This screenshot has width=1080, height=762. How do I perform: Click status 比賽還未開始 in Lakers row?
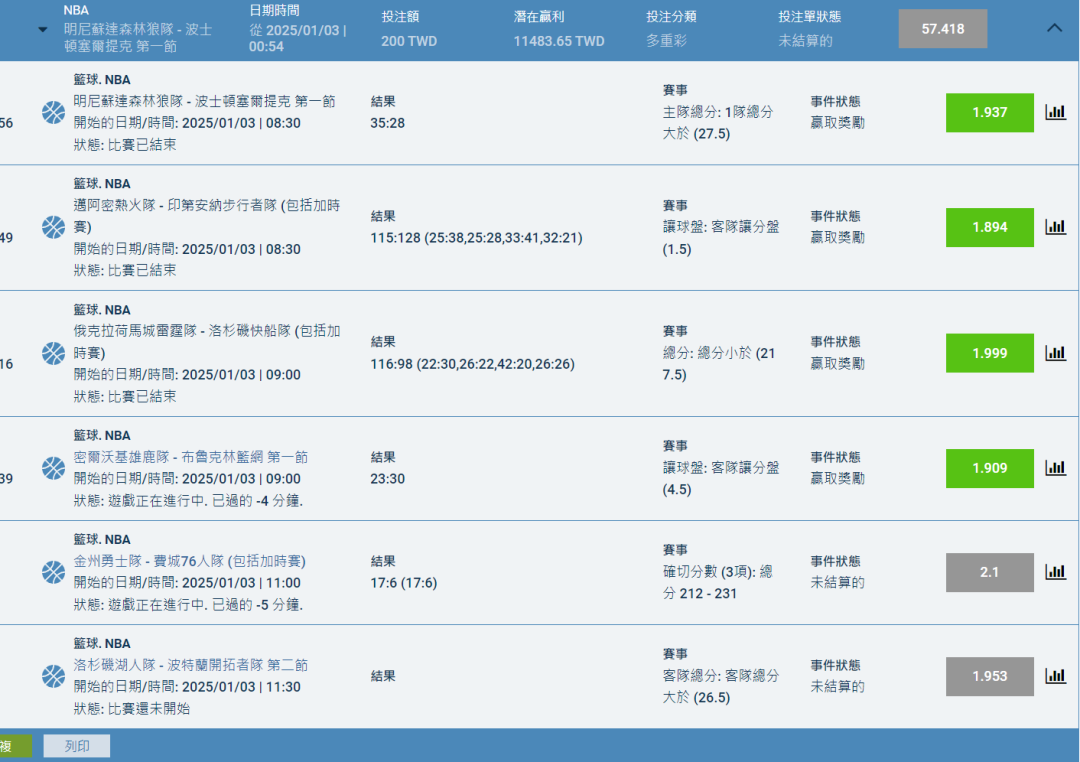149,708
